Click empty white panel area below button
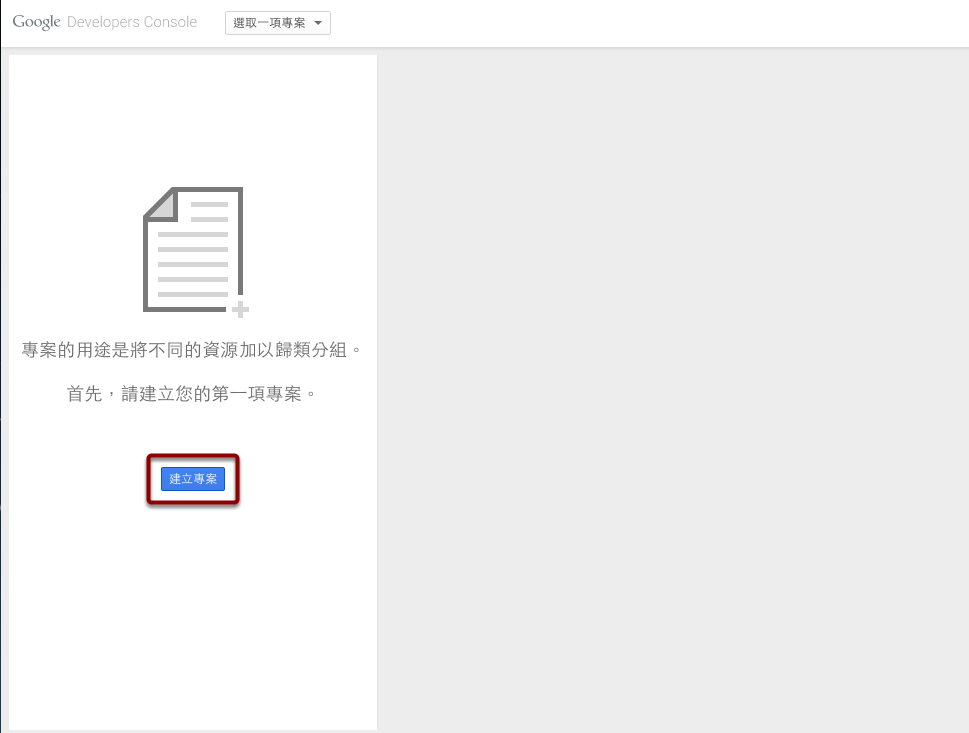Image resolution: width=969 pixels, height=733 pixels. click(193, 620)
